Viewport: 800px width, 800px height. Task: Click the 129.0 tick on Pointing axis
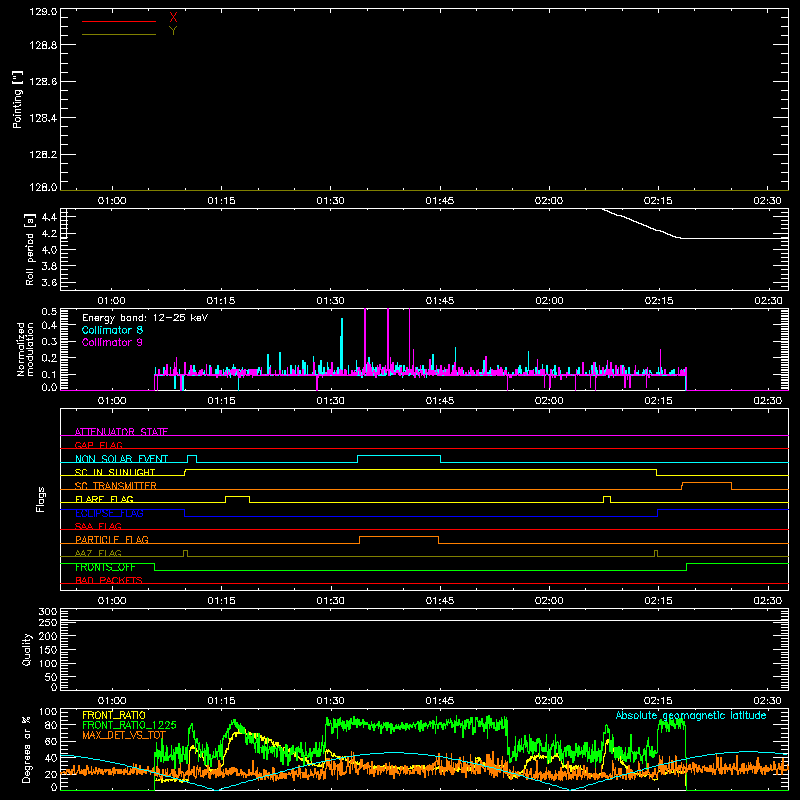tap(43, 12)
